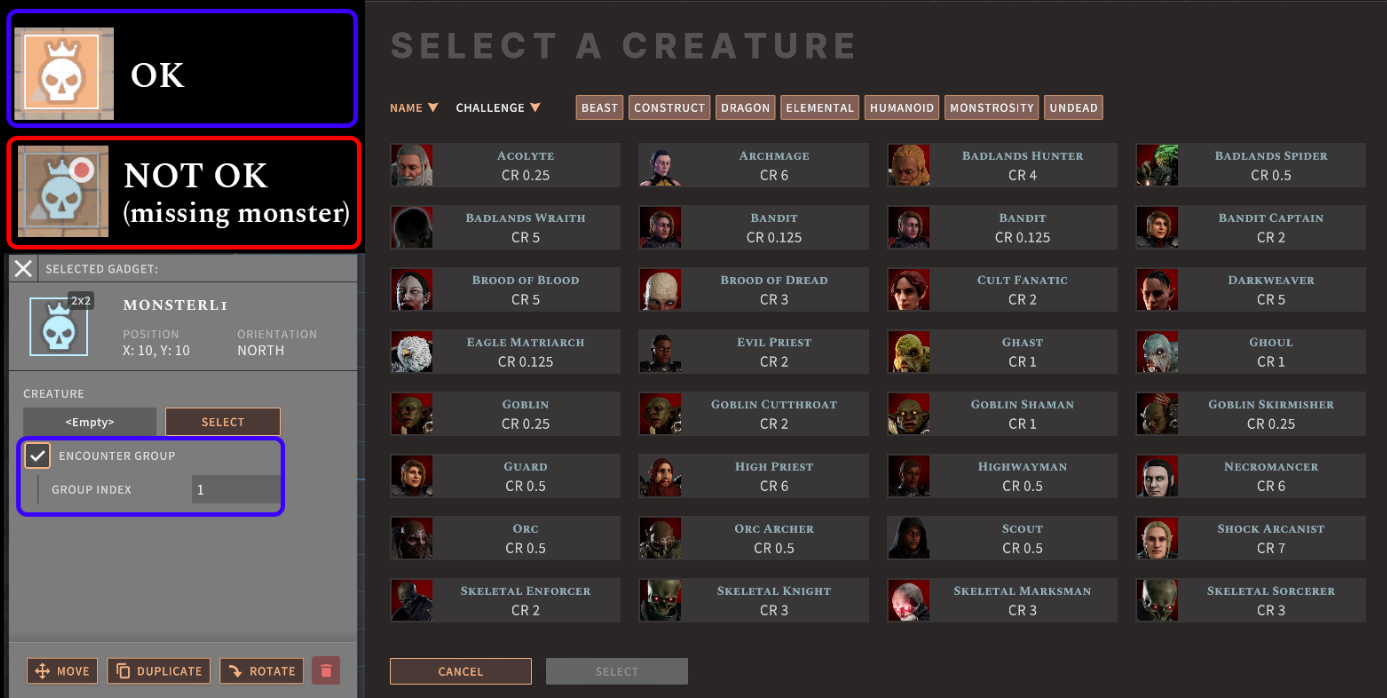Viewport: 1387px width, 698px height.
Task: Click the Move gadget button
Action: coord(62,671)
